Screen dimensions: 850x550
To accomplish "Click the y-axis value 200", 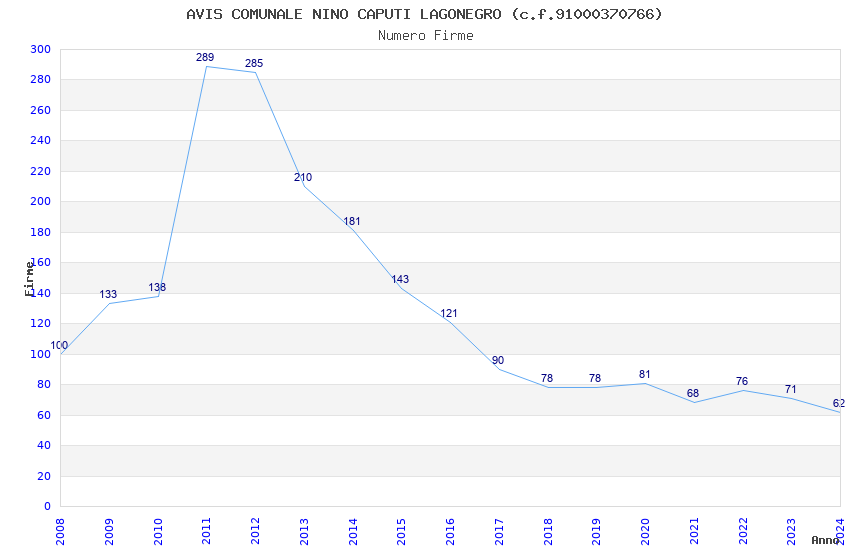I will [x=40, y=202].
